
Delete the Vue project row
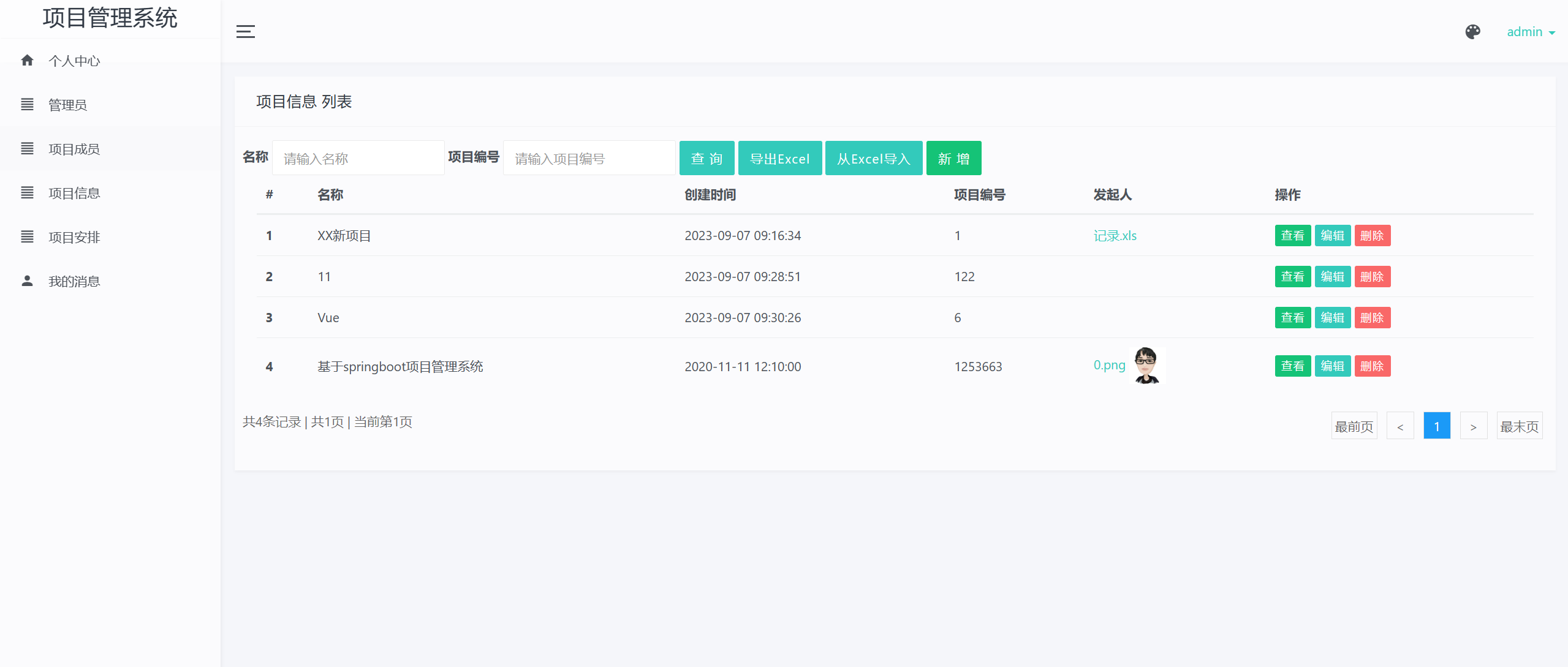click(x=1372, y=318)
